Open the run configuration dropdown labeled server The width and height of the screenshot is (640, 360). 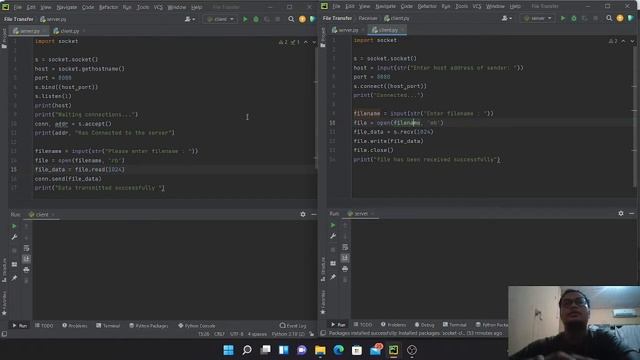(538, 18)
